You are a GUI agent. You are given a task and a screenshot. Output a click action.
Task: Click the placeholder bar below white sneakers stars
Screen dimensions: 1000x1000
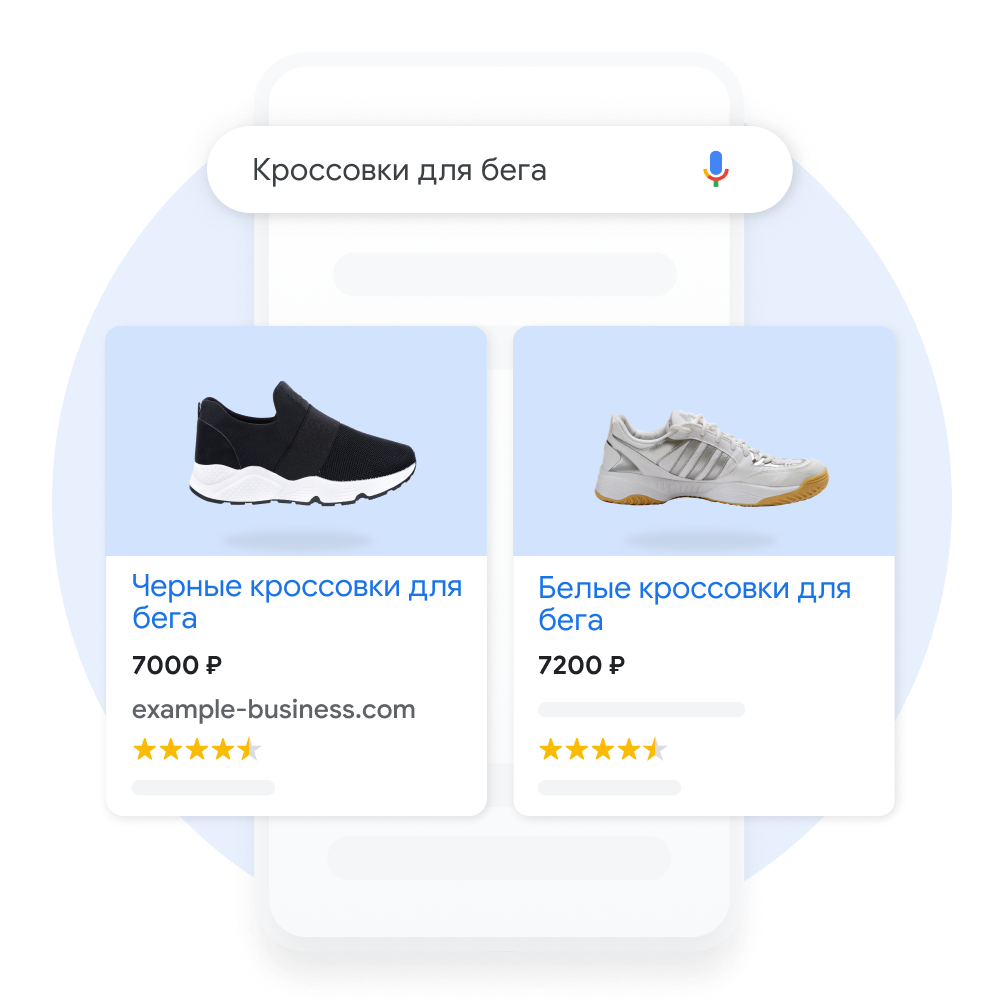tap(610, 788)
